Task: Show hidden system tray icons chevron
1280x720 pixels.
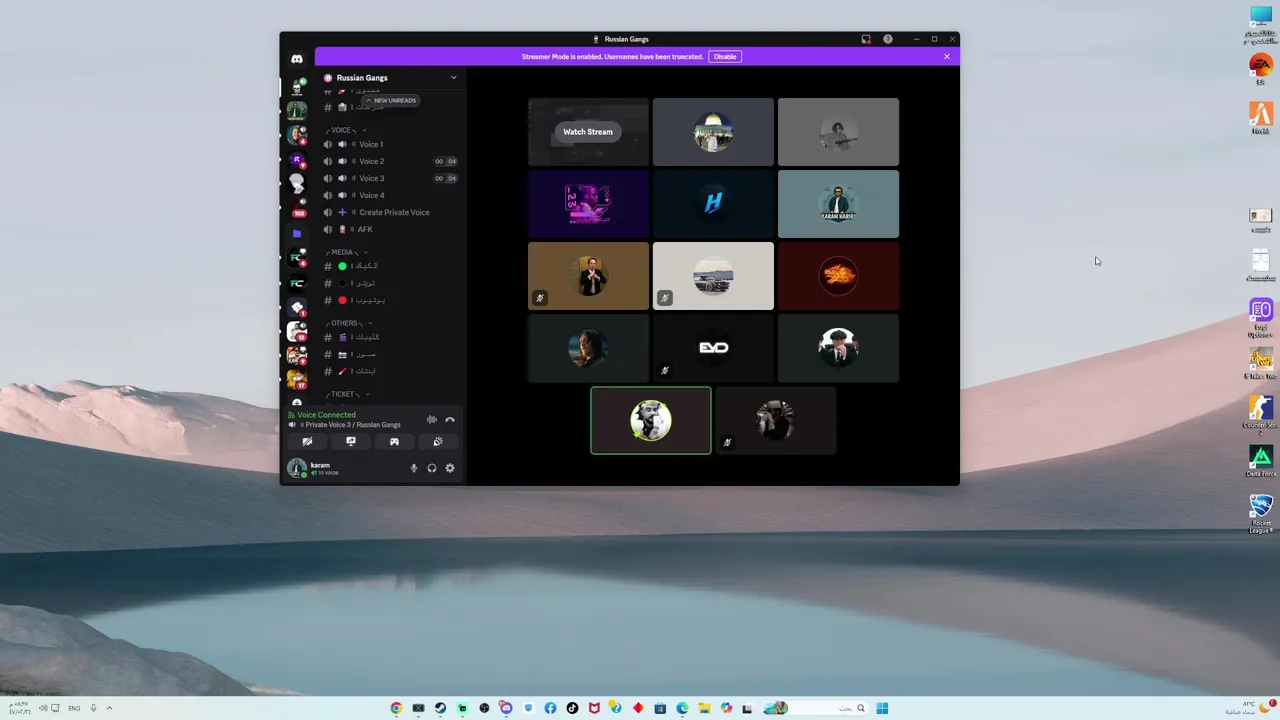Action: [x=109, y=708]
